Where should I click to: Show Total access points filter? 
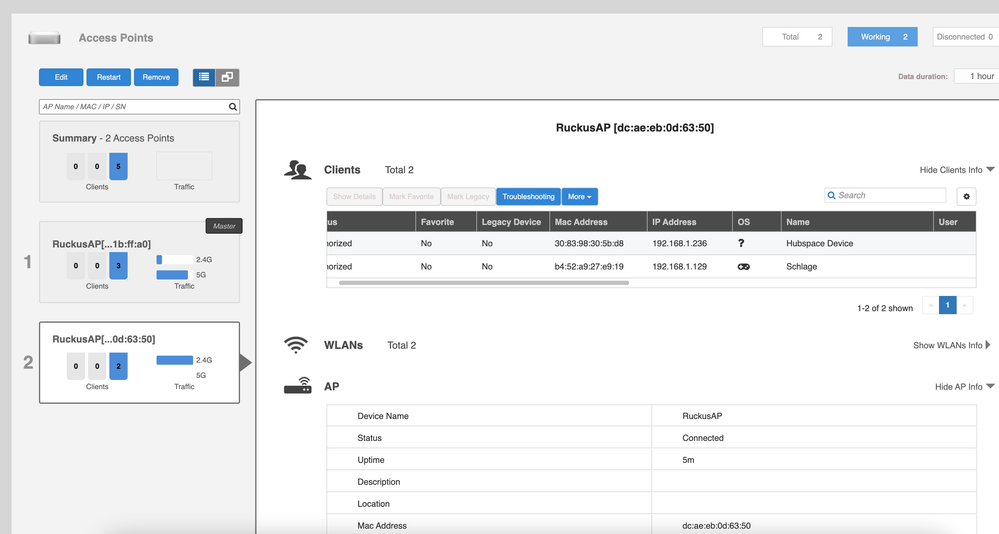click(797, 37)
